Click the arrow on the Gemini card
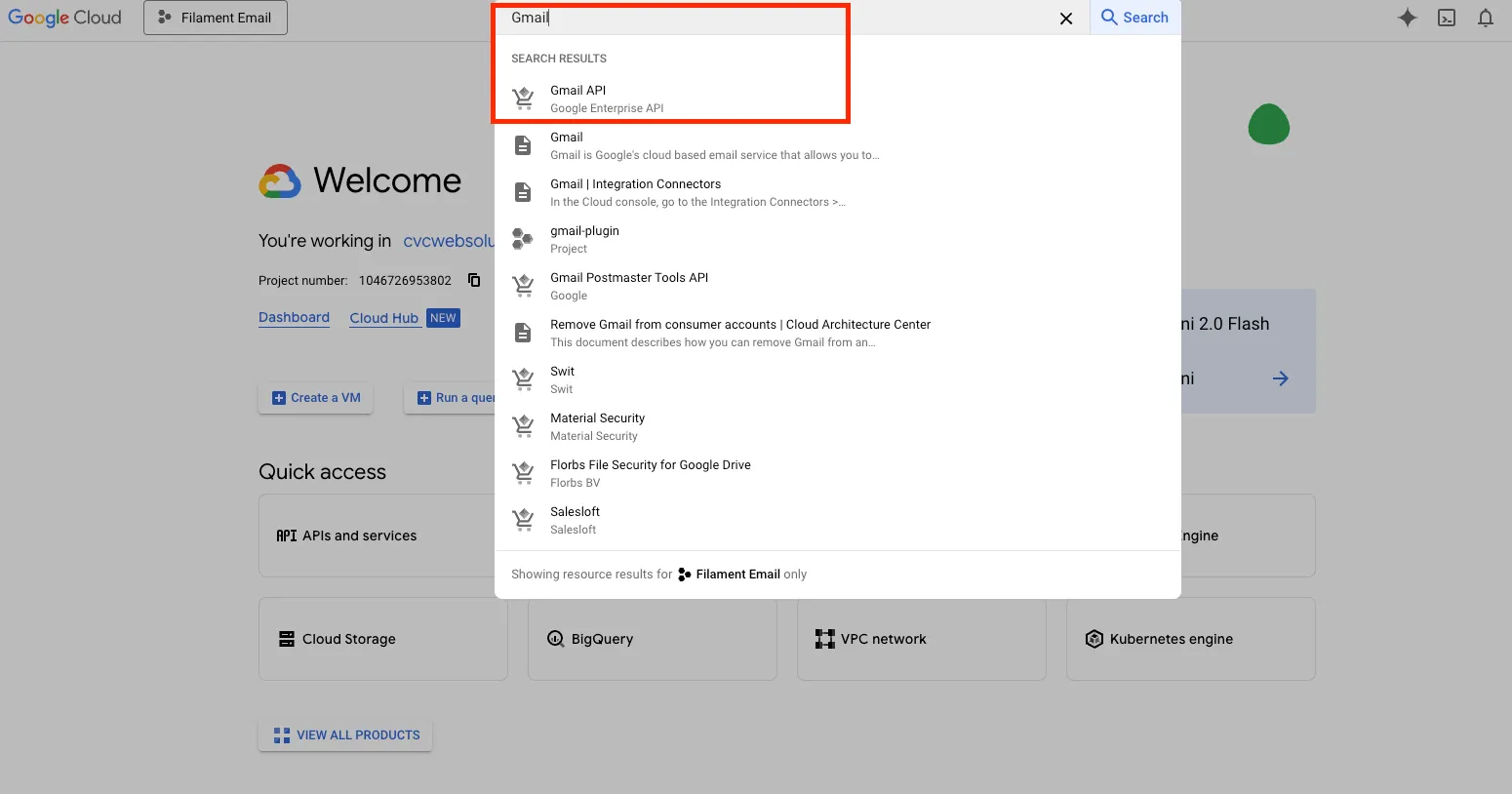 [x=1281, y=378]
